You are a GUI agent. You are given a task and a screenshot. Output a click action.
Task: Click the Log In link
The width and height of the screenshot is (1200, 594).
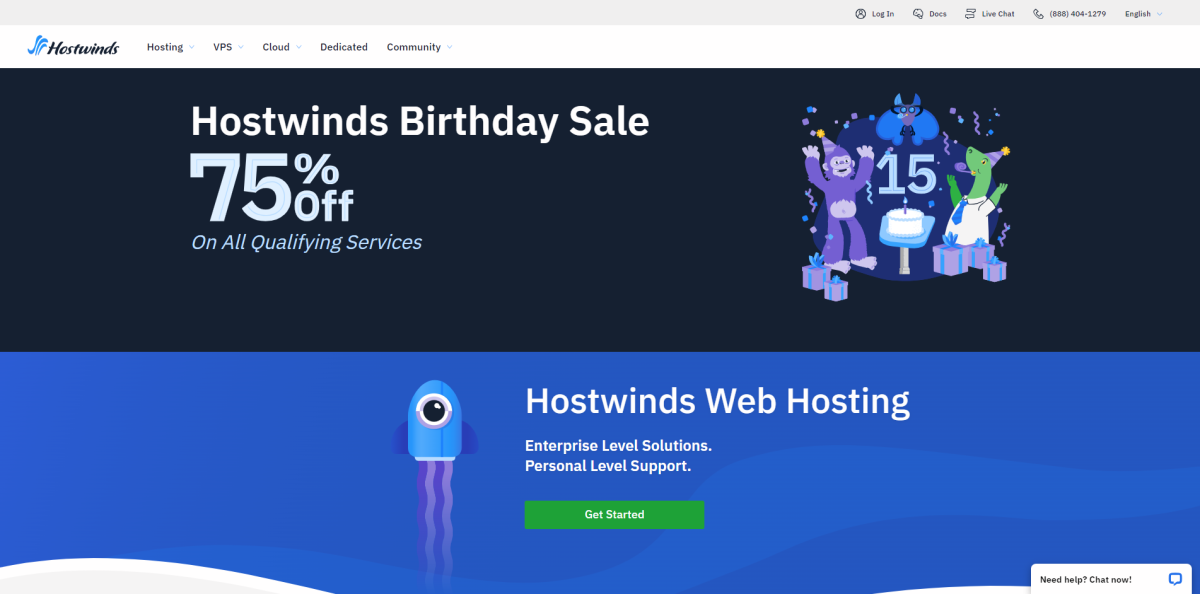883,14
